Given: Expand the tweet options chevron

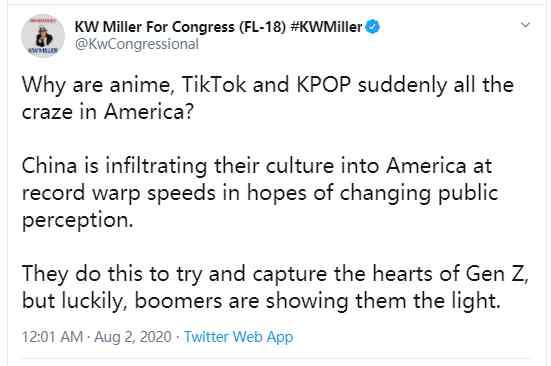Looking at the screenshot, I should [525, 25].
